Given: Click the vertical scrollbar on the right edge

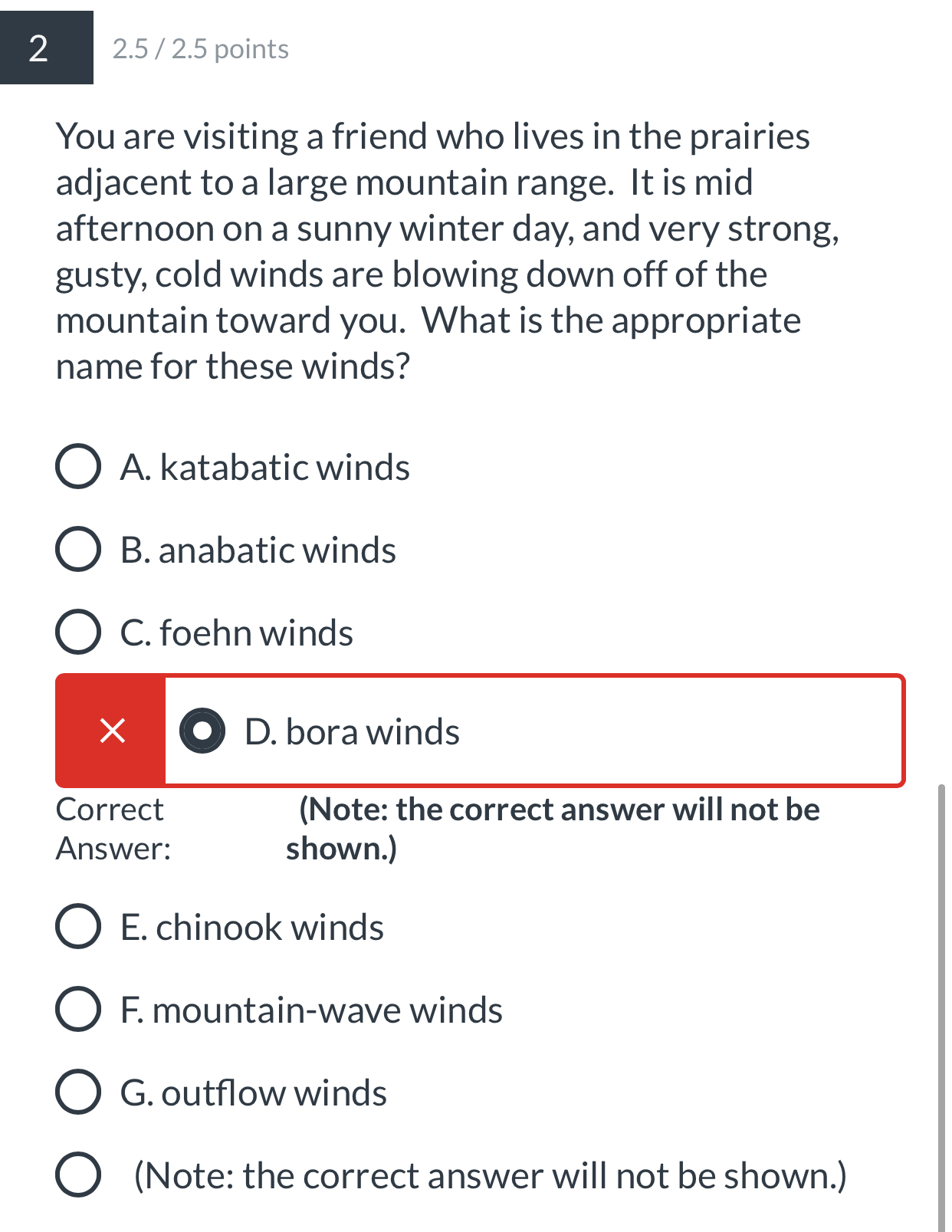Looking at the screenshot, I should (941, 997).
